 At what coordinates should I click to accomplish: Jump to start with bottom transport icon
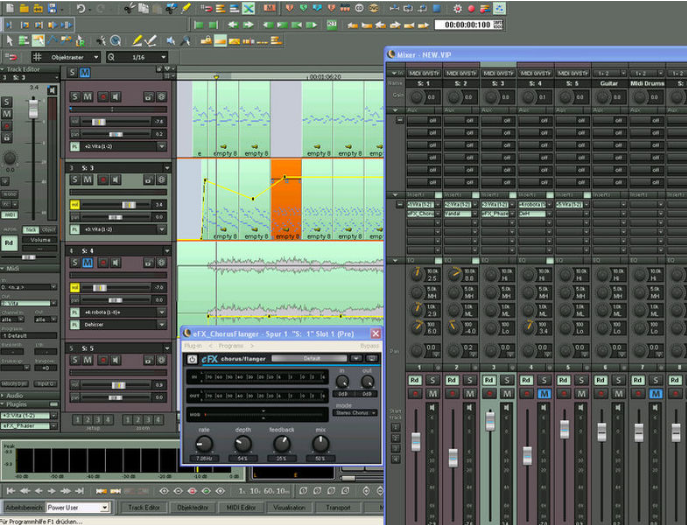click(11, 491)
